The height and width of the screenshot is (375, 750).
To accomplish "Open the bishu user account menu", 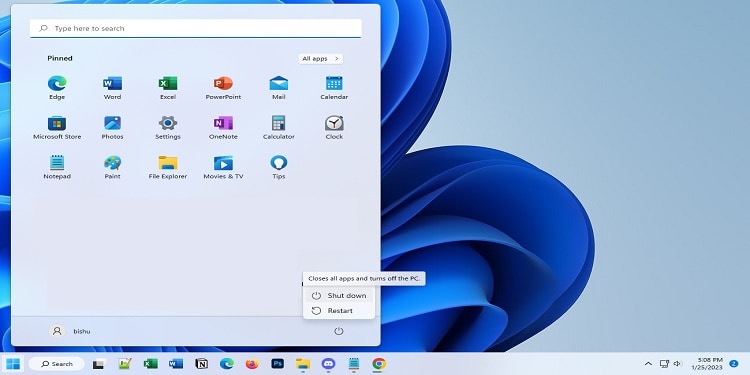I will pyautogui.click(x=70, y=331).
